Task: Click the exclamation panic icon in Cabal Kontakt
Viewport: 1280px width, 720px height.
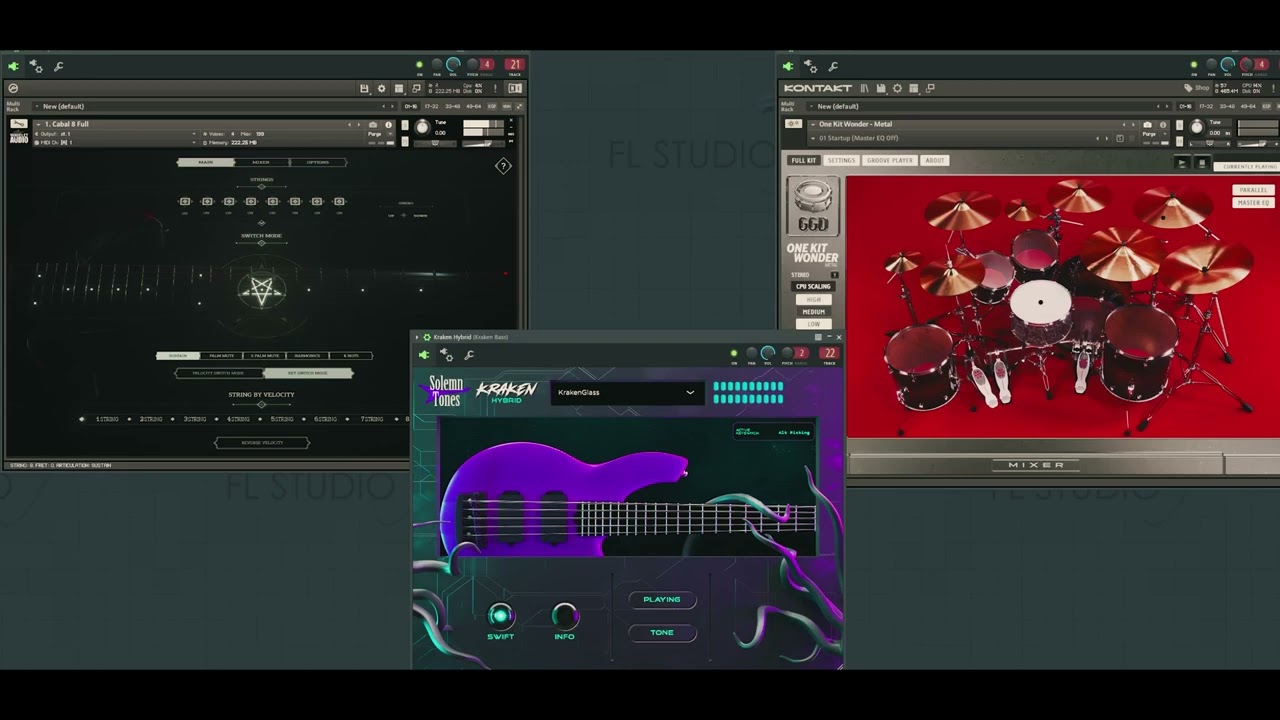Action: pos(495,88)
